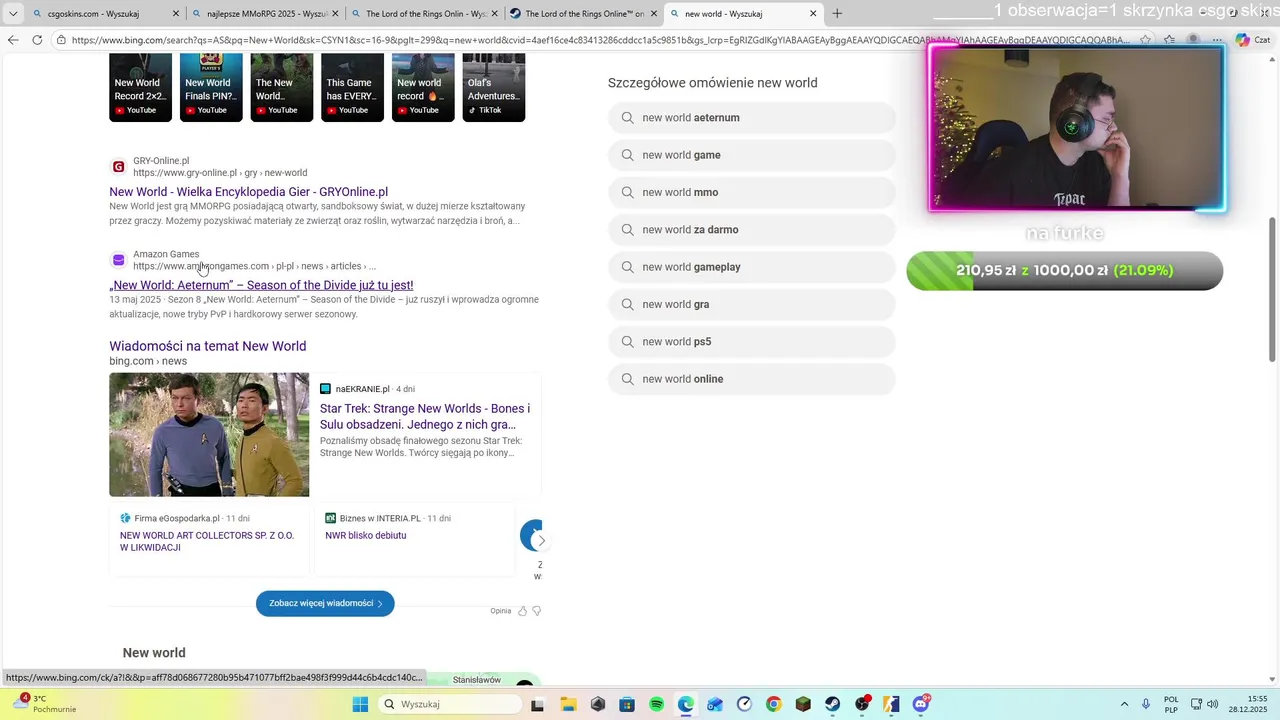This screenshot has width=1280, height=720.
Task: Give thumbs down feedback on news
Action: [537, 611]
